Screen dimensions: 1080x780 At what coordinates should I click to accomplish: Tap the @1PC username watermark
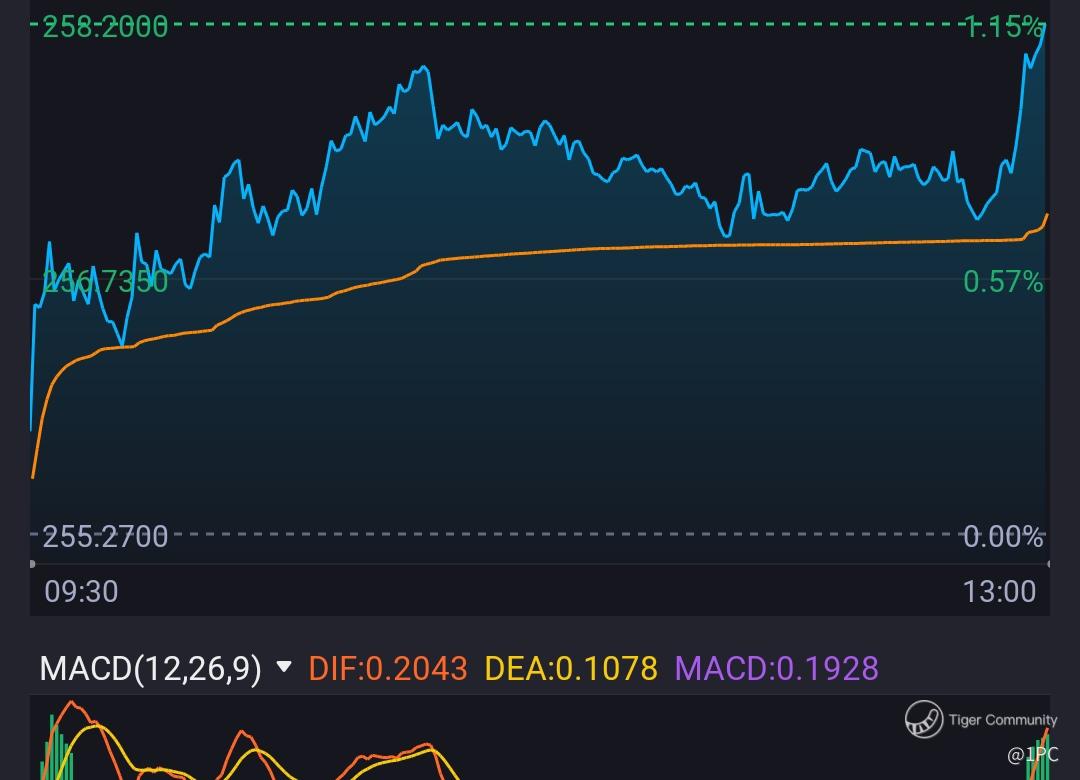[x=1032, y=755]
